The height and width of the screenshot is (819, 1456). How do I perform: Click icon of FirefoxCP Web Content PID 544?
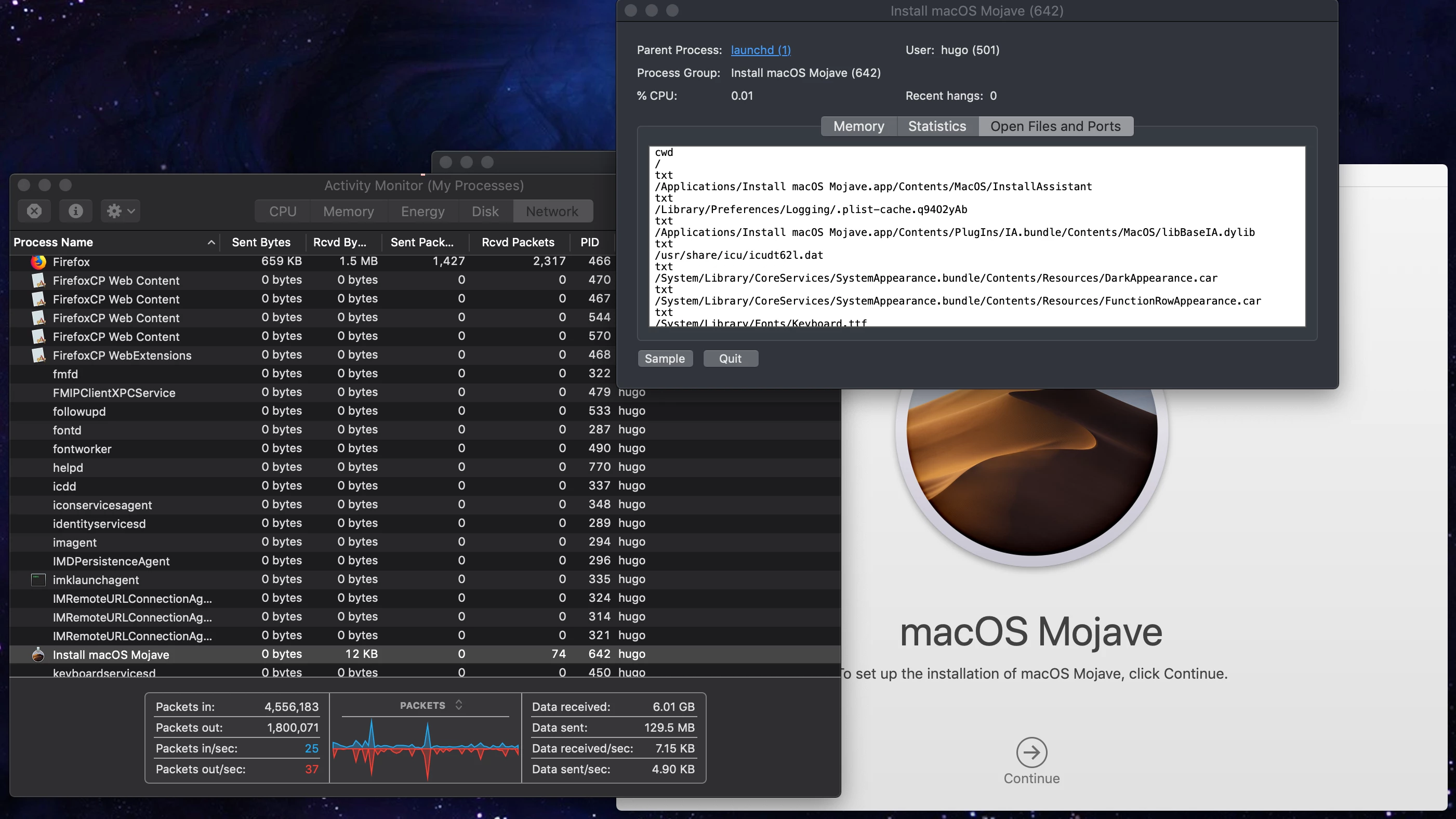[x=38, y=318]
